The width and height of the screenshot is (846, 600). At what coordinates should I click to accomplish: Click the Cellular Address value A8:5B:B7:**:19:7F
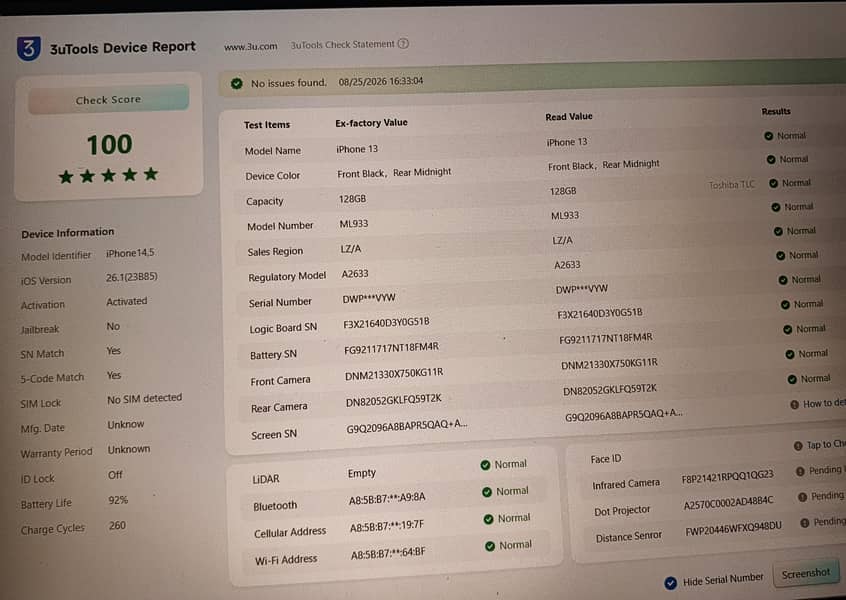click(x=387, y=526)
